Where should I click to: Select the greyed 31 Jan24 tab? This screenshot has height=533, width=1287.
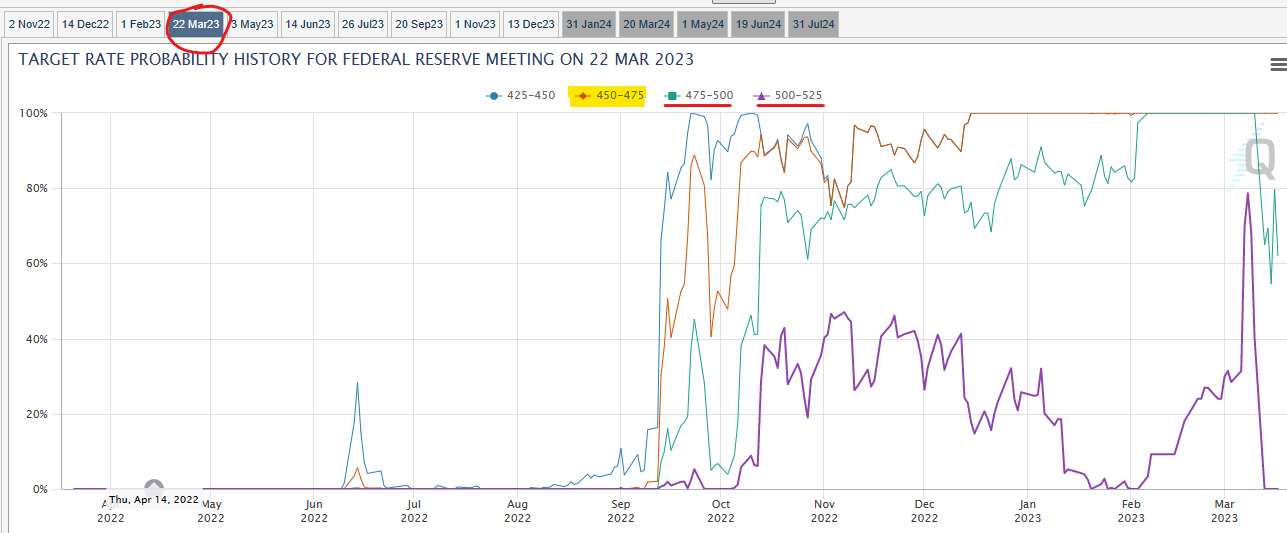[588, 24]
